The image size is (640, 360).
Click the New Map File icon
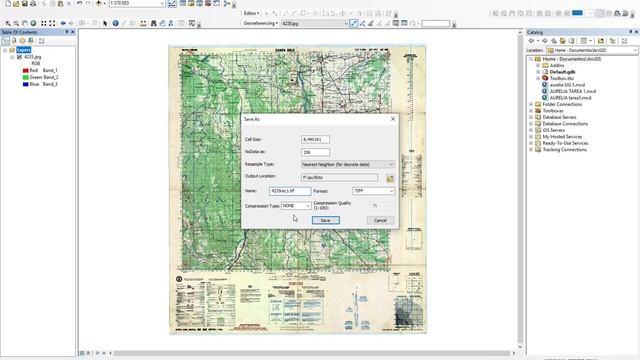click(x=8, y=4)
